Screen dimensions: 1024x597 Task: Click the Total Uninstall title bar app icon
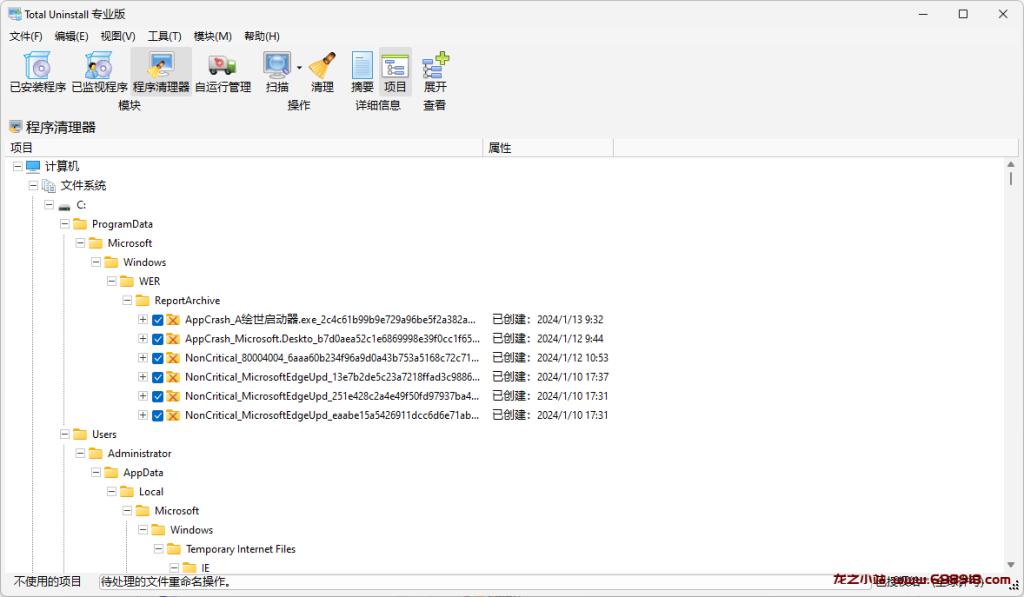14,14
